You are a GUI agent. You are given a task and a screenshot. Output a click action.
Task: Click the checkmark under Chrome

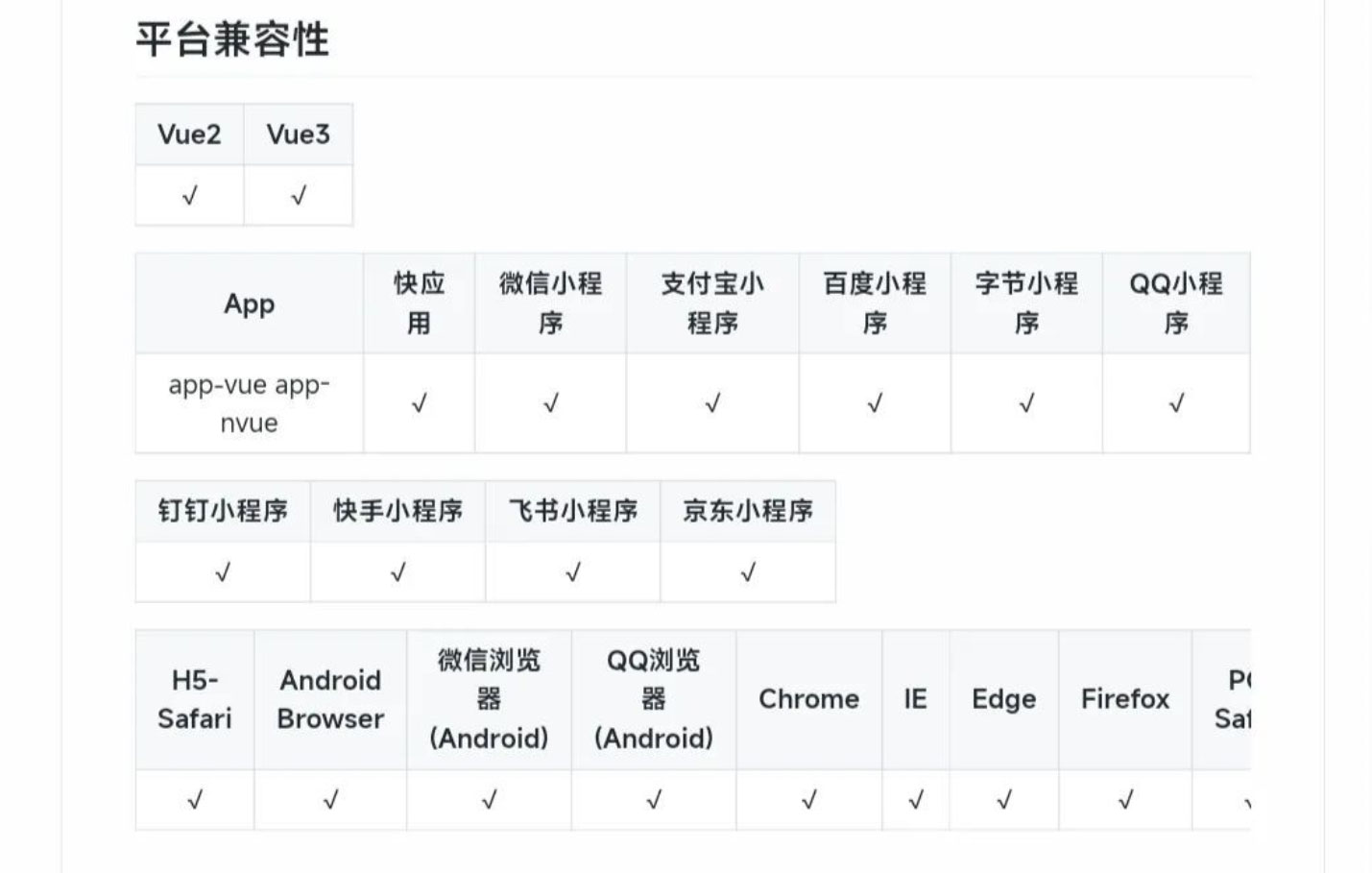tap(808, 799)
